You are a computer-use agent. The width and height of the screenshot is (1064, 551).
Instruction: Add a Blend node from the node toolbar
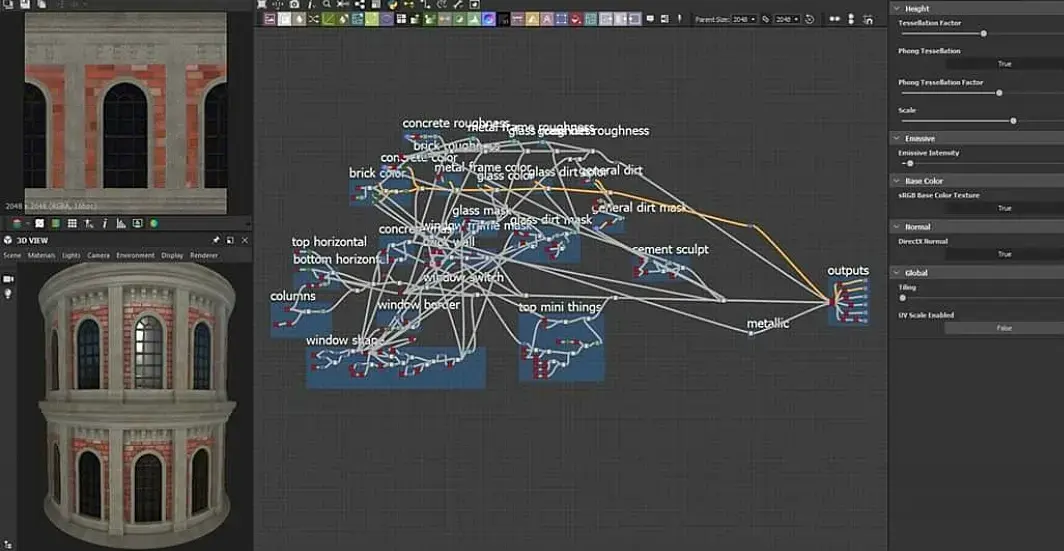284,19
